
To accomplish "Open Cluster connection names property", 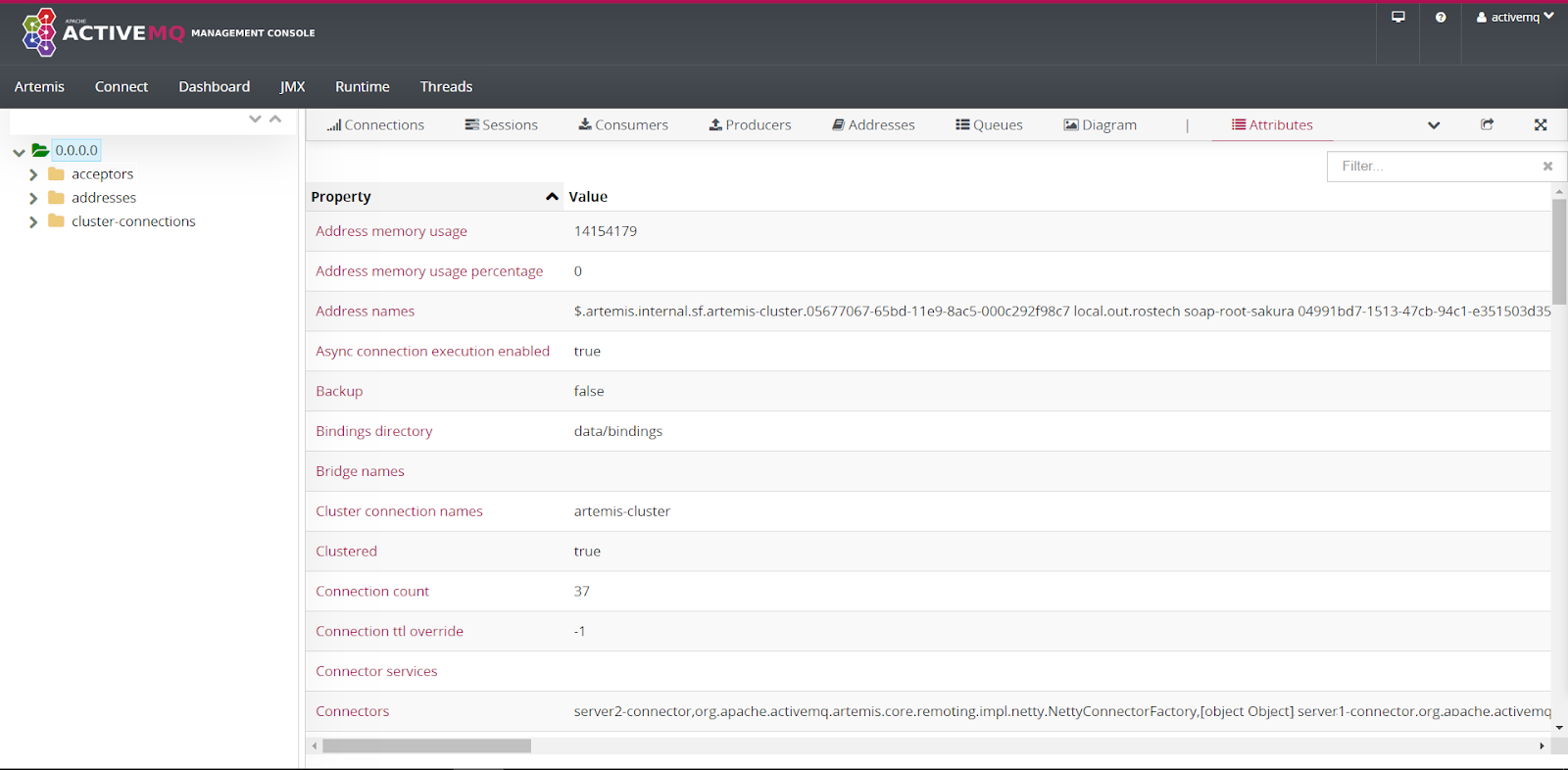I will point(399,511).
